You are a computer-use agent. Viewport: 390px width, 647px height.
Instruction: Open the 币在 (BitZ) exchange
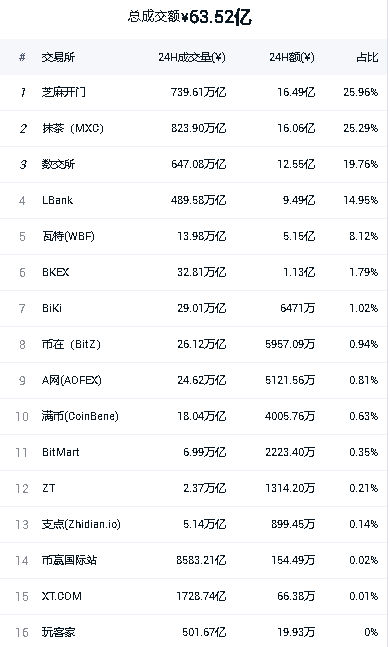(x=193, y=345)
